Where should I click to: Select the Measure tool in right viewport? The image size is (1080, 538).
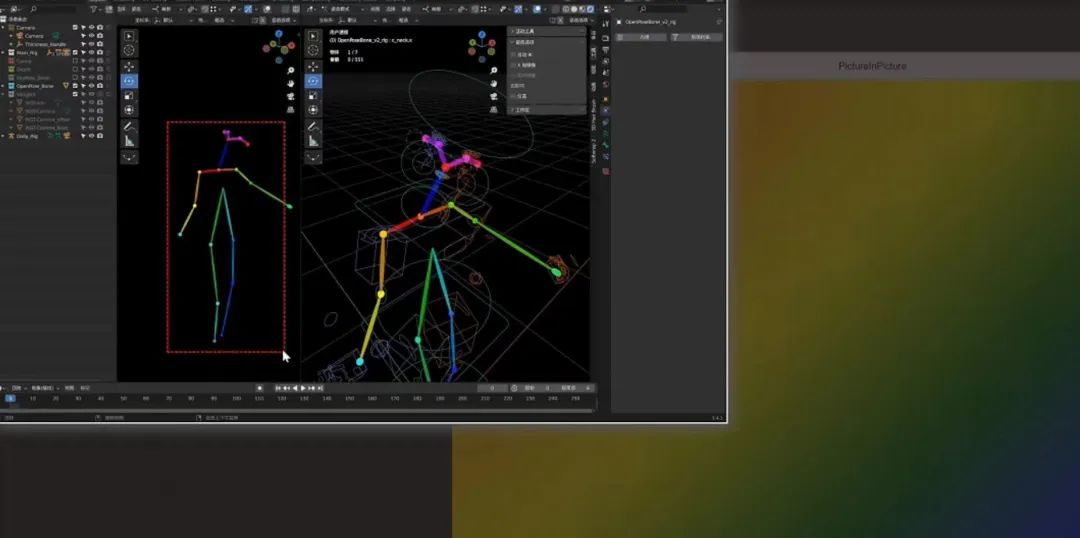(x=313, y=141)
